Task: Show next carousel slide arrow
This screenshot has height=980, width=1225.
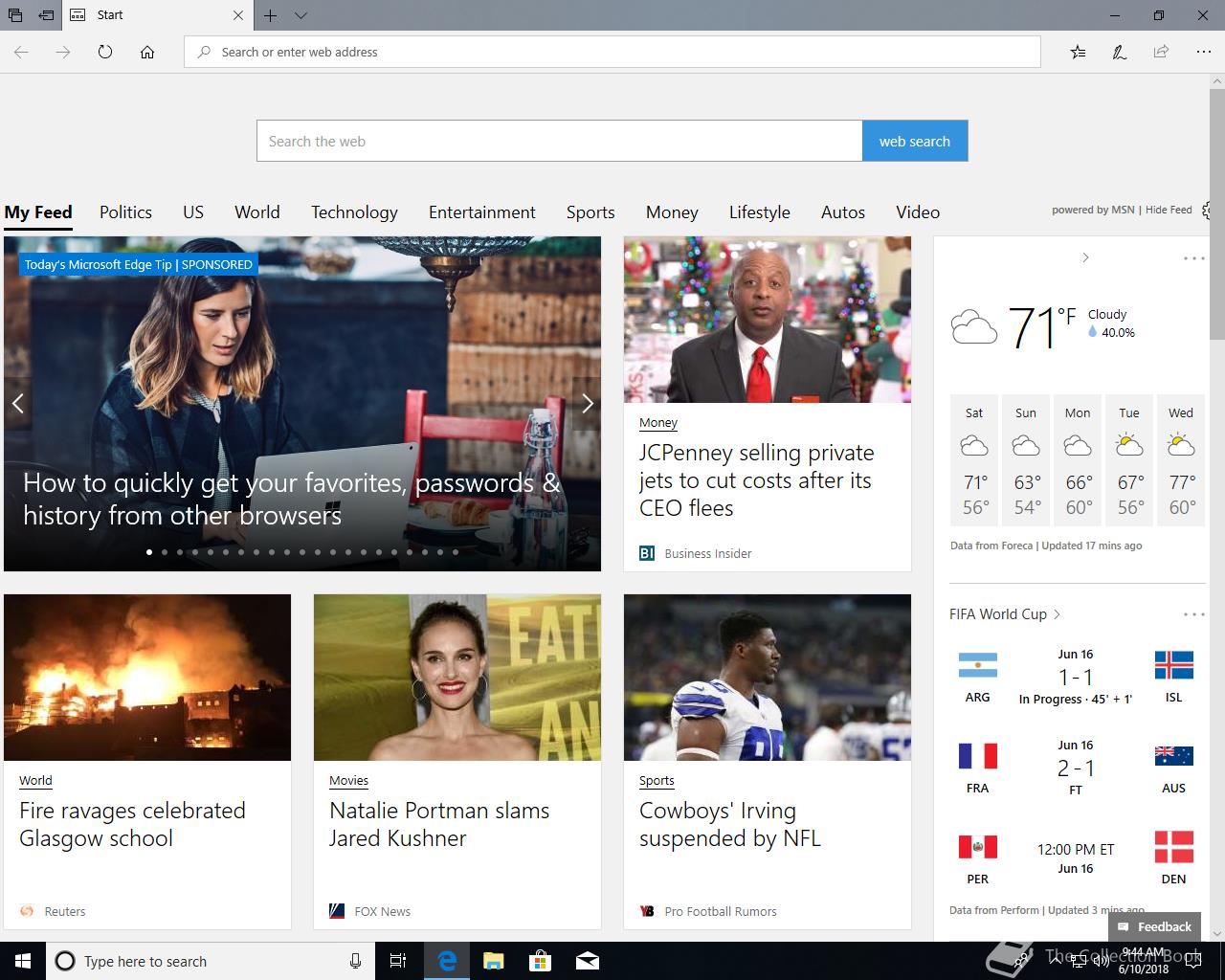Action: point(587,404)
